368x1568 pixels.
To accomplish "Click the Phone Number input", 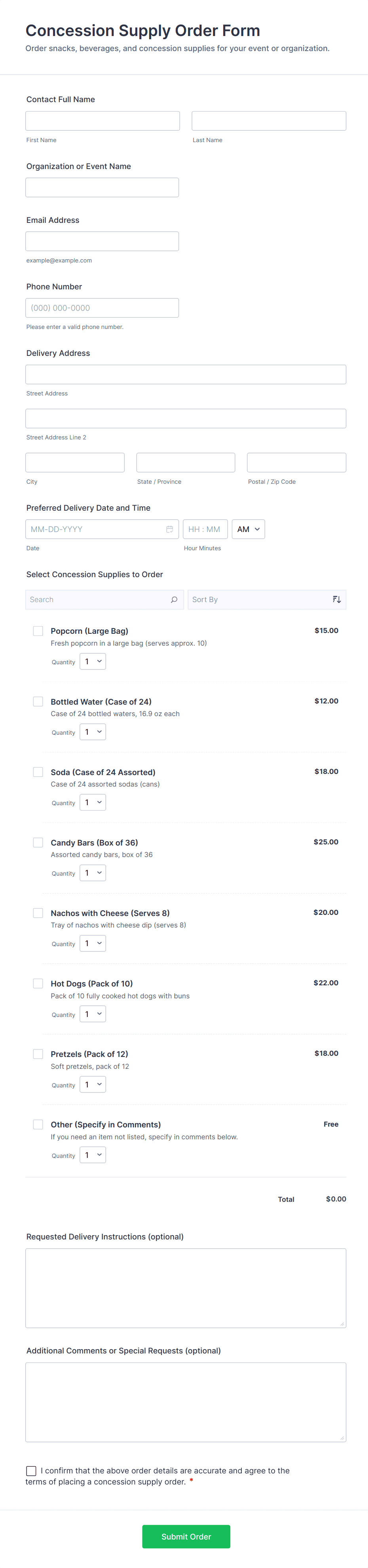I will click(102, 308).
